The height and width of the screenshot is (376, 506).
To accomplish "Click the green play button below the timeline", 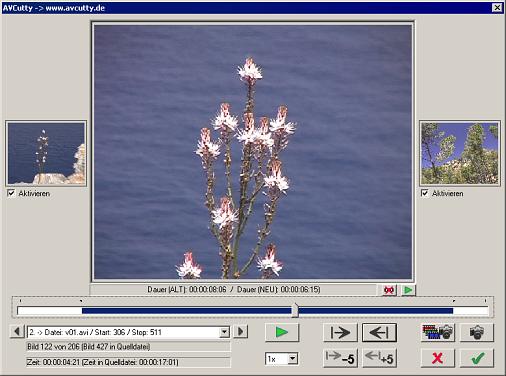I will [282, 332].
